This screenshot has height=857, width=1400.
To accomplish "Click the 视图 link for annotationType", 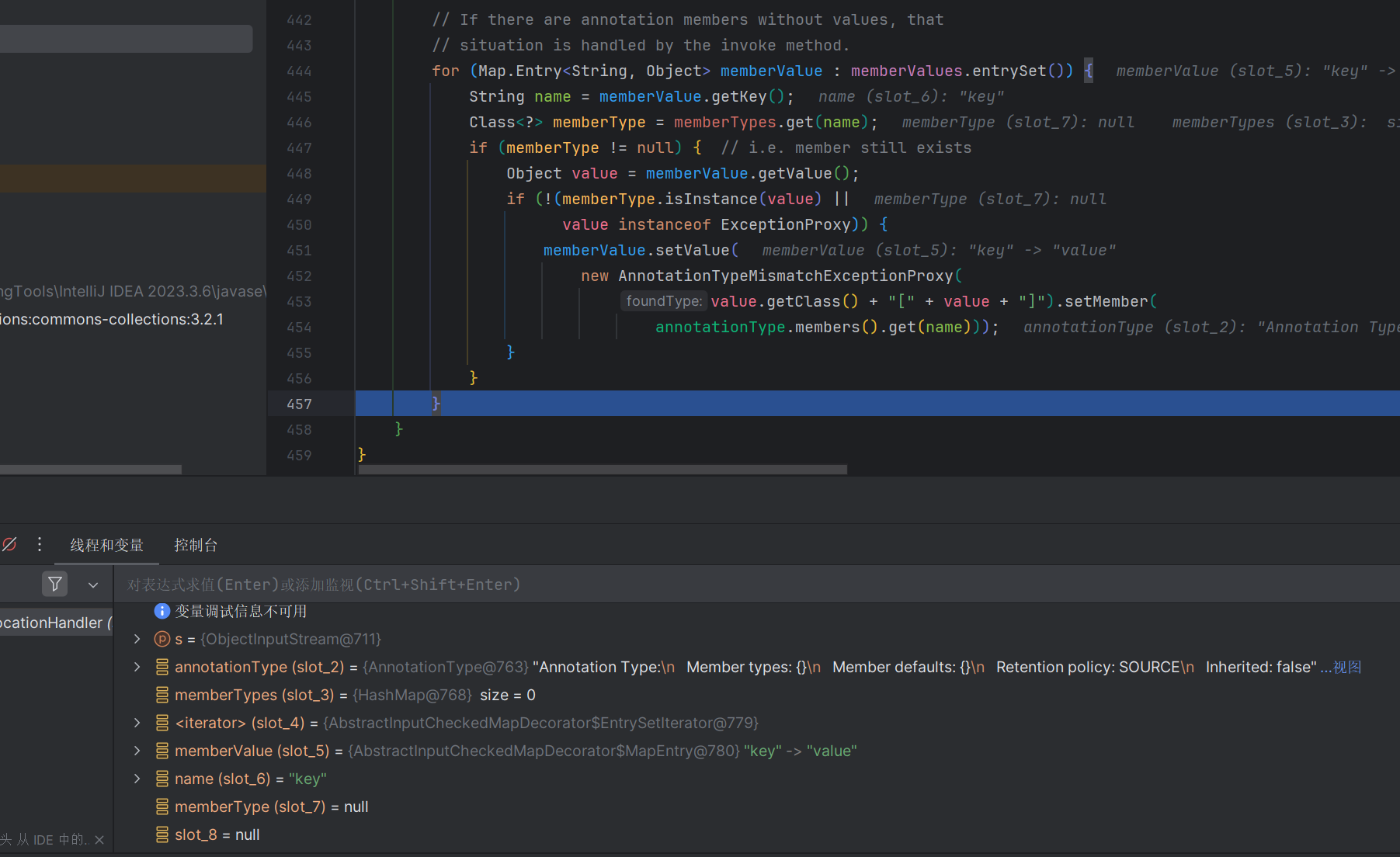I will 1347,667.
